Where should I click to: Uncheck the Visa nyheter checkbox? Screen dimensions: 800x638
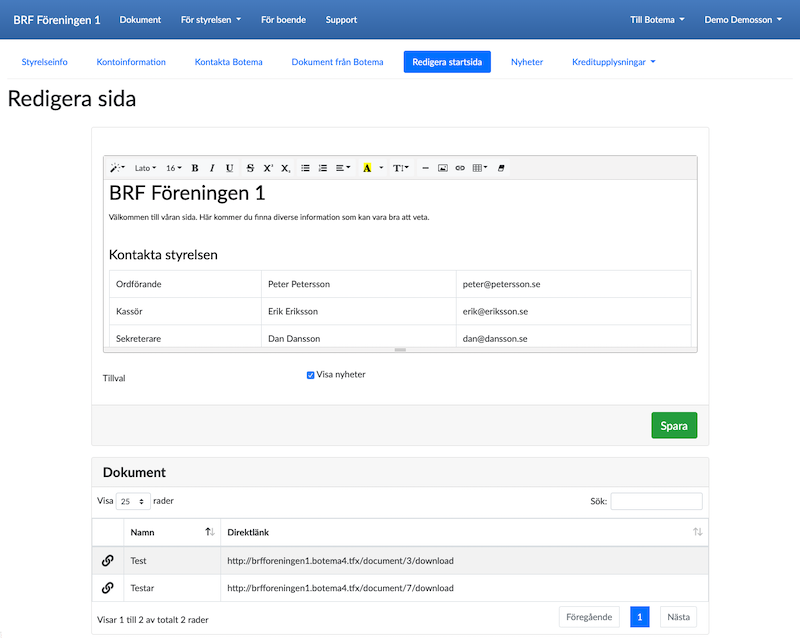[x=311, y=375]
